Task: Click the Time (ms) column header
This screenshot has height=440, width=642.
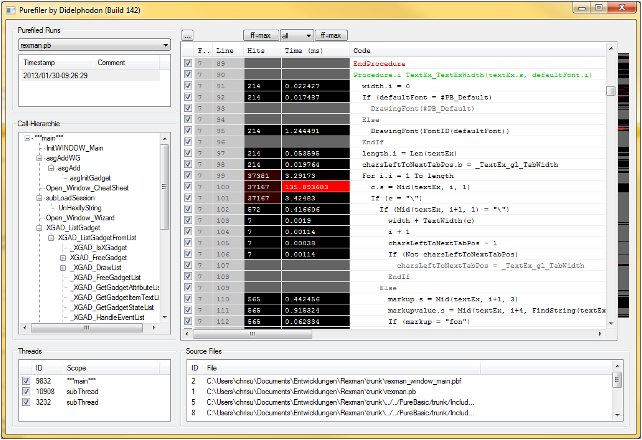Action: 315,50
